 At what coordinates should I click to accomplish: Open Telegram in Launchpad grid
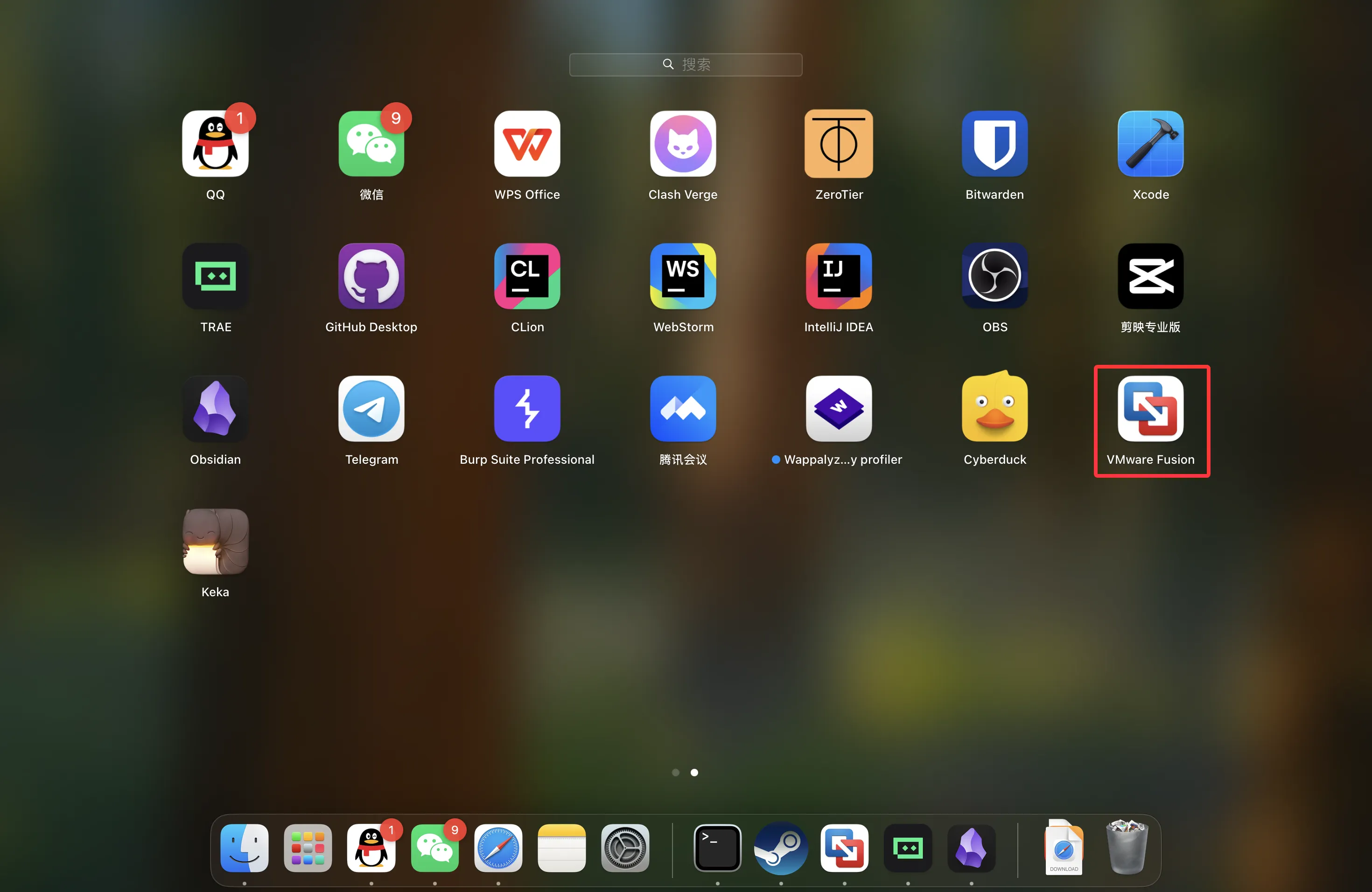(371, 409)
